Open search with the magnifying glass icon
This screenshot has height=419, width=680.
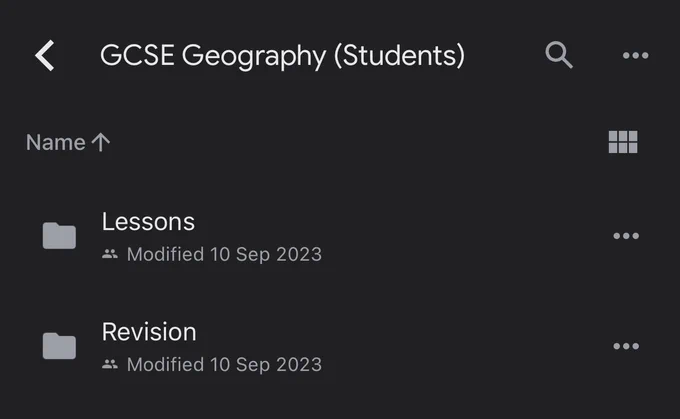[x=559, y=55]
